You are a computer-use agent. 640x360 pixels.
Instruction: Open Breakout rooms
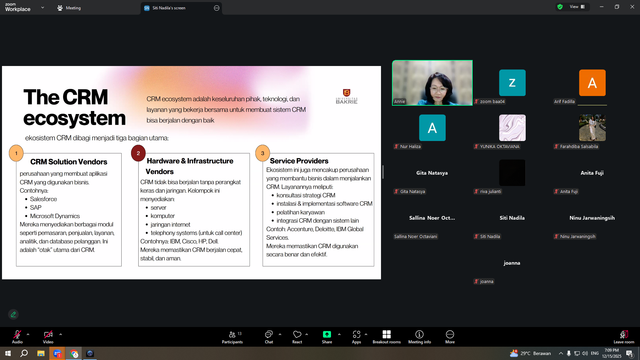click(x=387, y=337)
